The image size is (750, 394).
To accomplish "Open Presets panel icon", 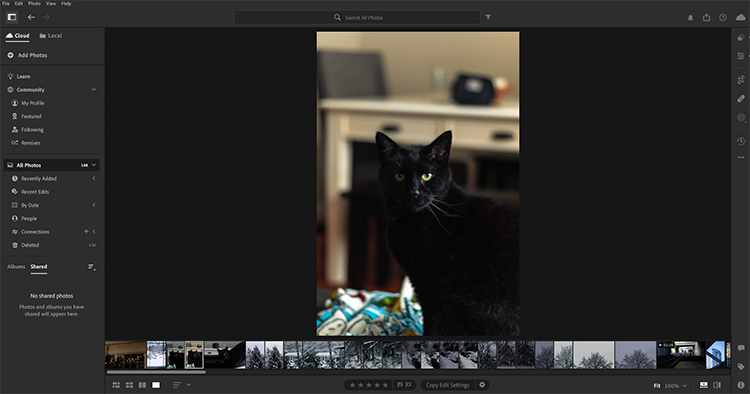I will tap(741, 37).
